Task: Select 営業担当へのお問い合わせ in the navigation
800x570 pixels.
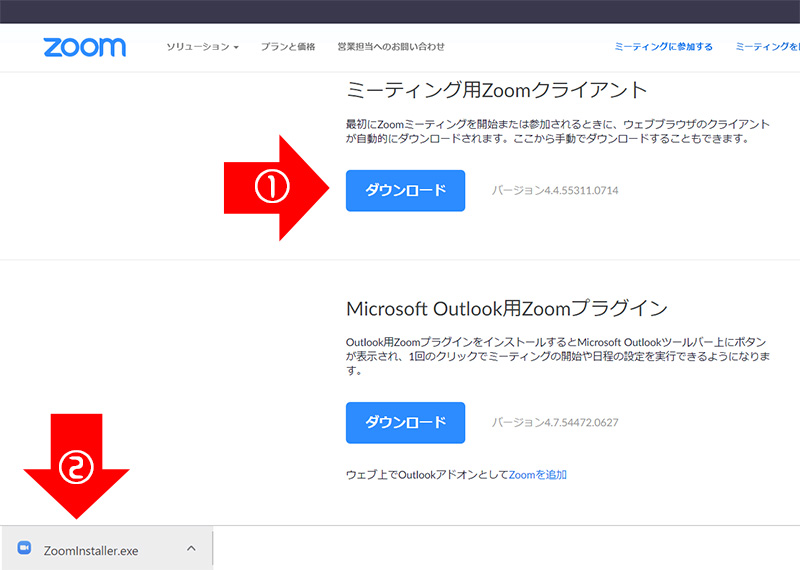Action: 391,47
